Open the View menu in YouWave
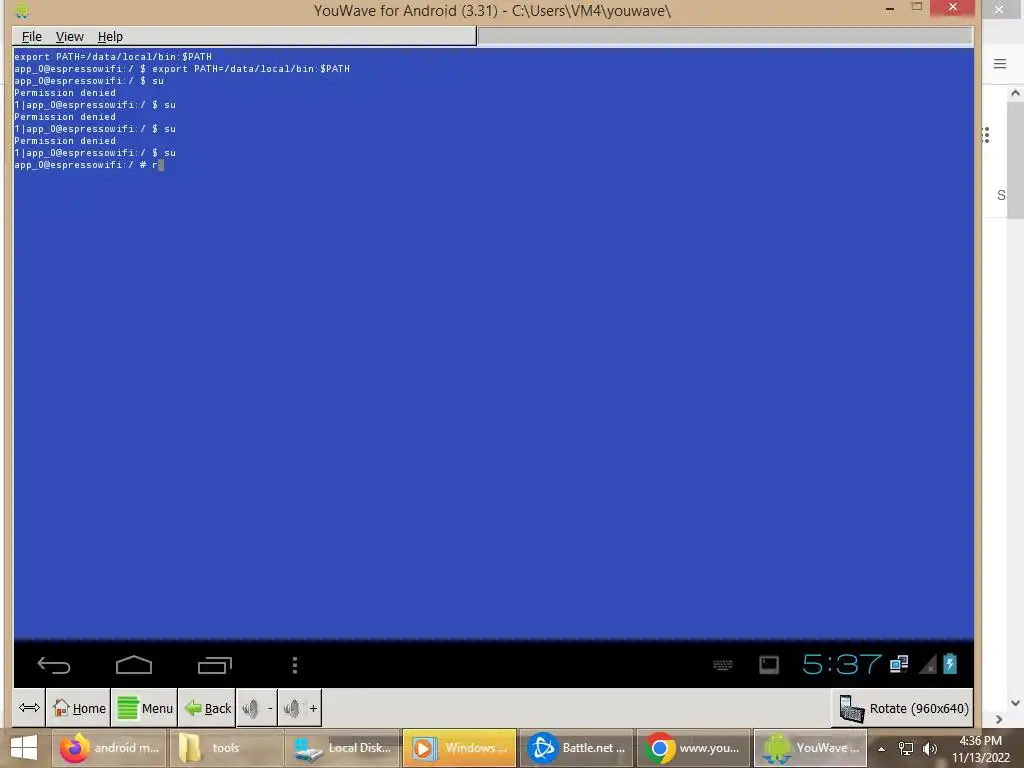 coord(69,37)
